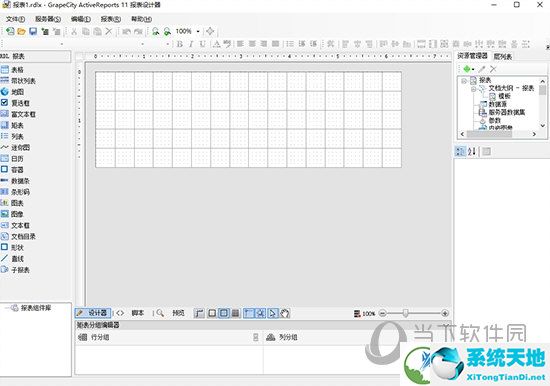Open the font size dropdown arrow
Viewport: 550px width, 386px height.
[168, 44]
